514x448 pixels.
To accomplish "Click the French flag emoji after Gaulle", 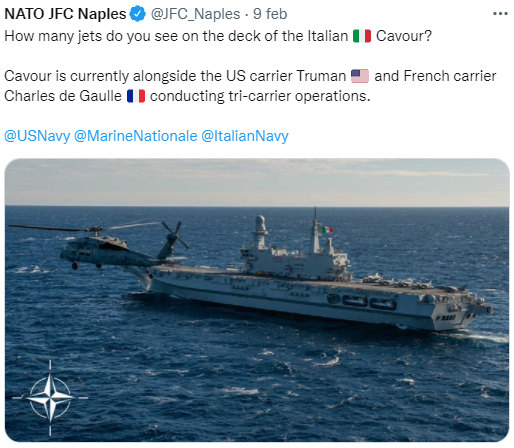I will pyautogui.click(x=136, y=96).
